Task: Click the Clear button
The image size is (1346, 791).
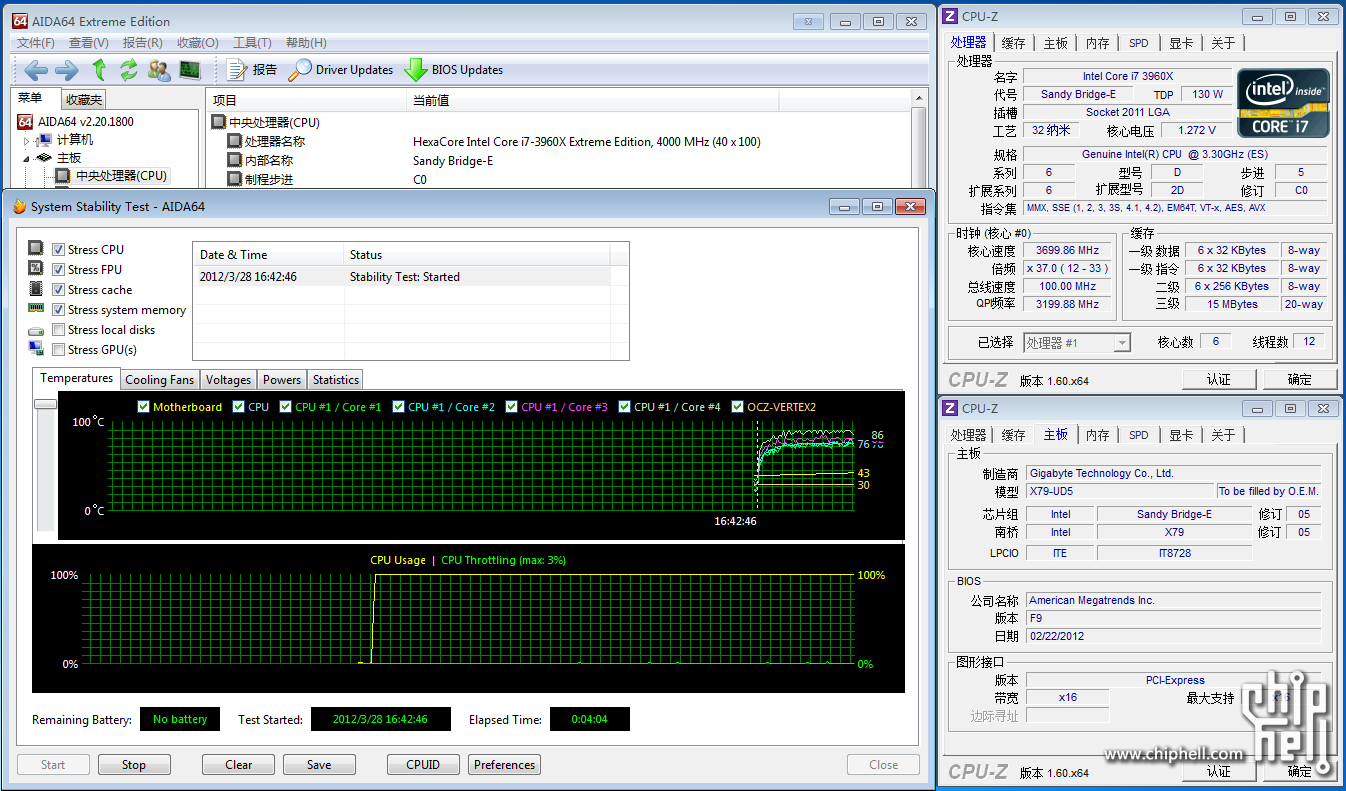Action: coord(238,765)
